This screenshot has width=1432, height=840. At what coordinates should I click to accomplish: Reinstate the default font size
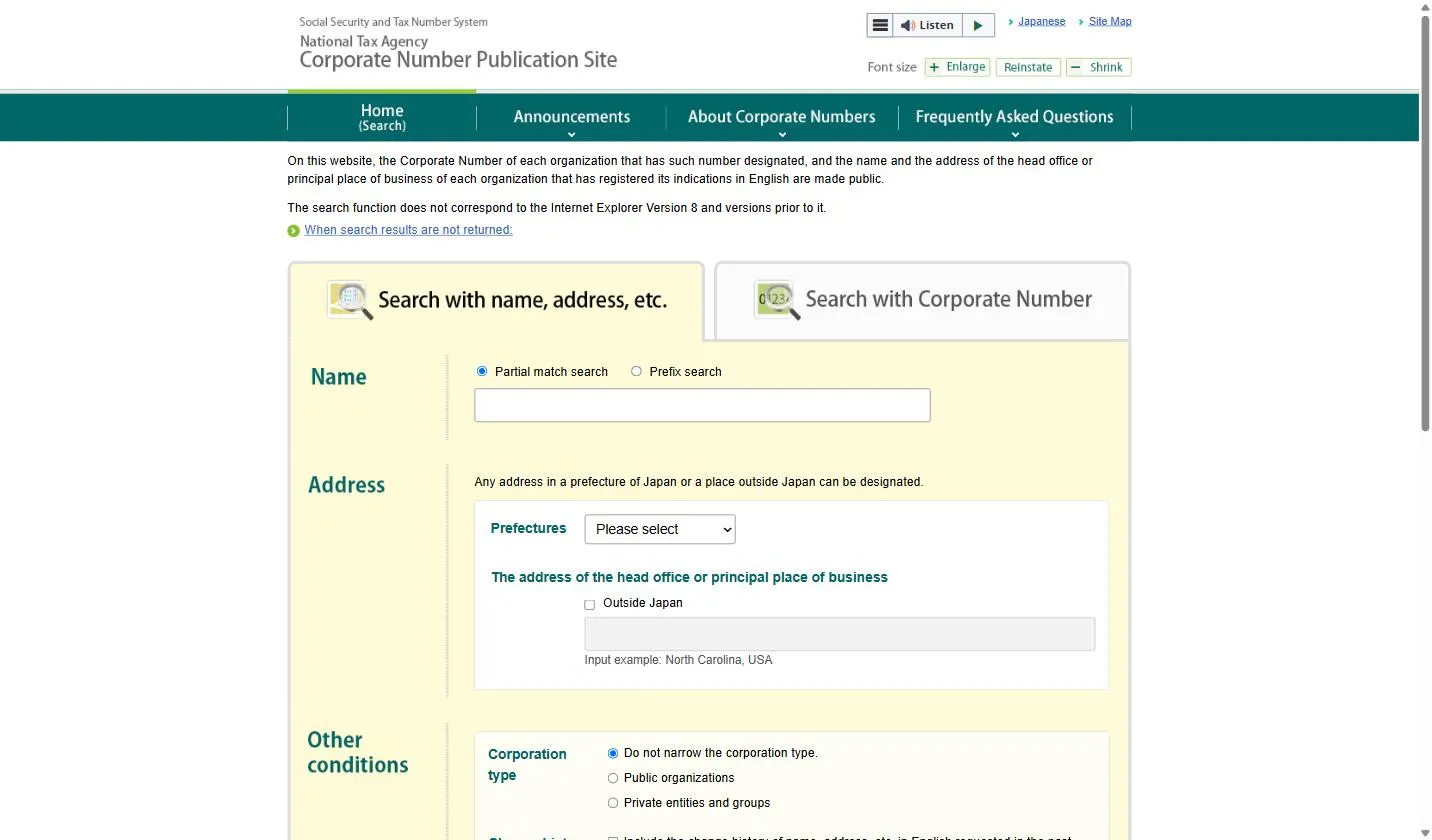tap(1028, 67)
